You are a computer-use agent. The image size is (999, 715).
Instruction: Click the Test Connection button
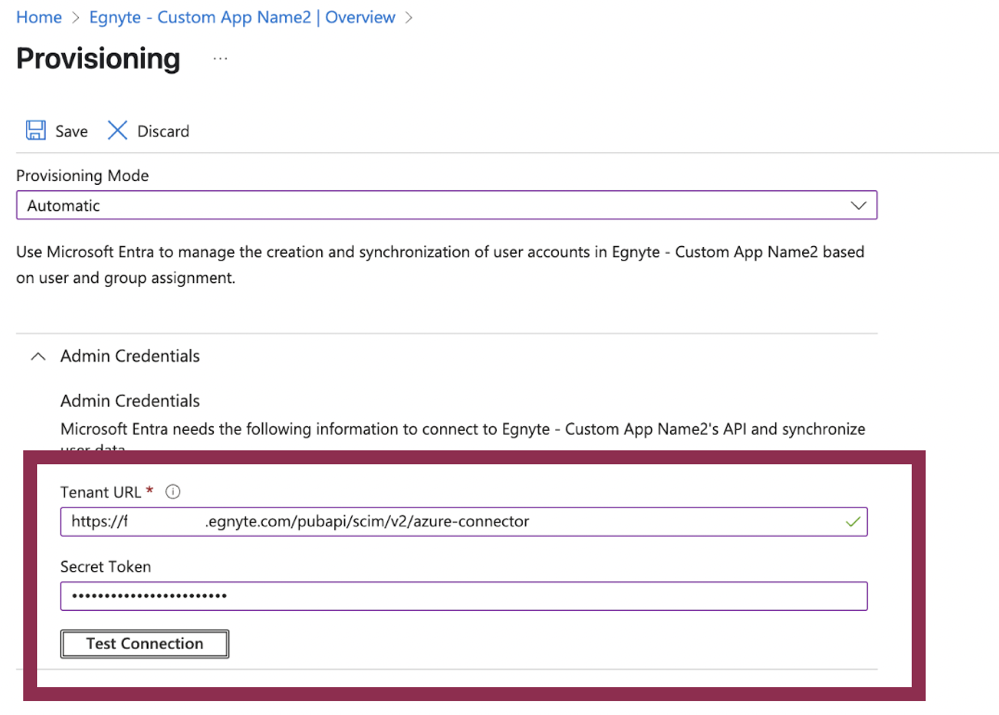click(x=144, y=643)
